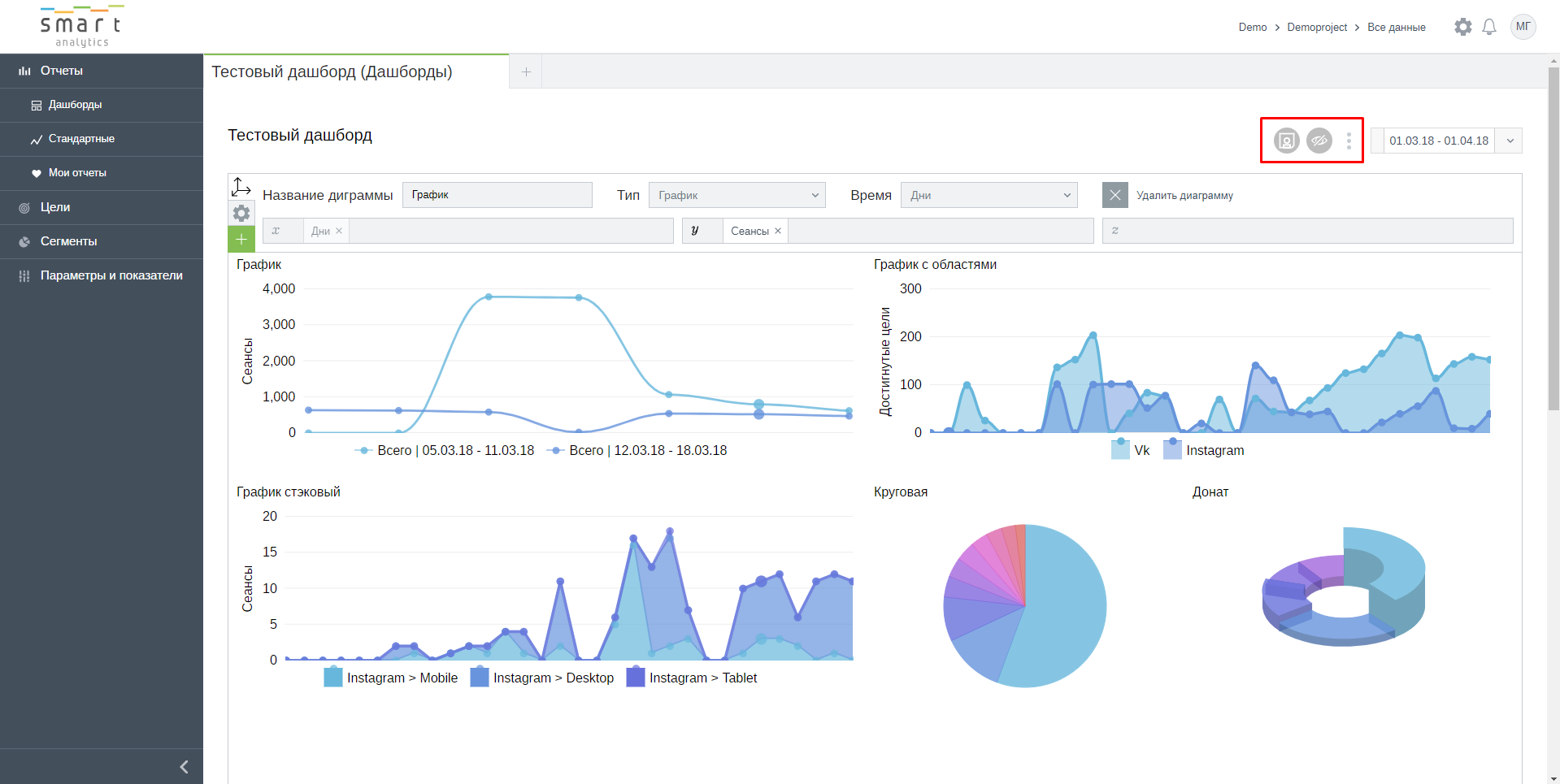Click the Smart Analytics logo
The height and width of the screenshot is (784, 1560).
[x=81, y=28]
